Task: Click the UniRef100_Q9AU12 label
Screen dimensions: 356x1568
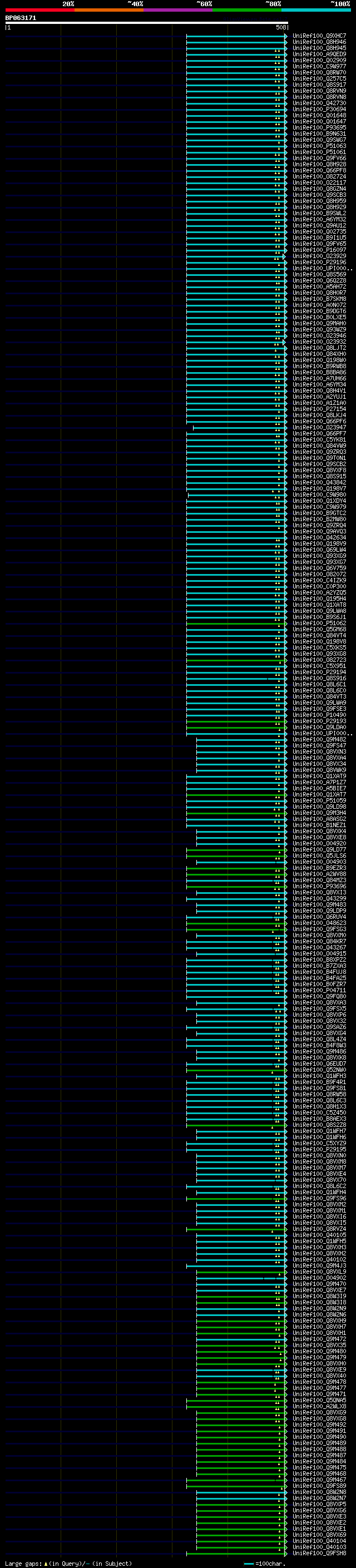Action: [319, 226]
